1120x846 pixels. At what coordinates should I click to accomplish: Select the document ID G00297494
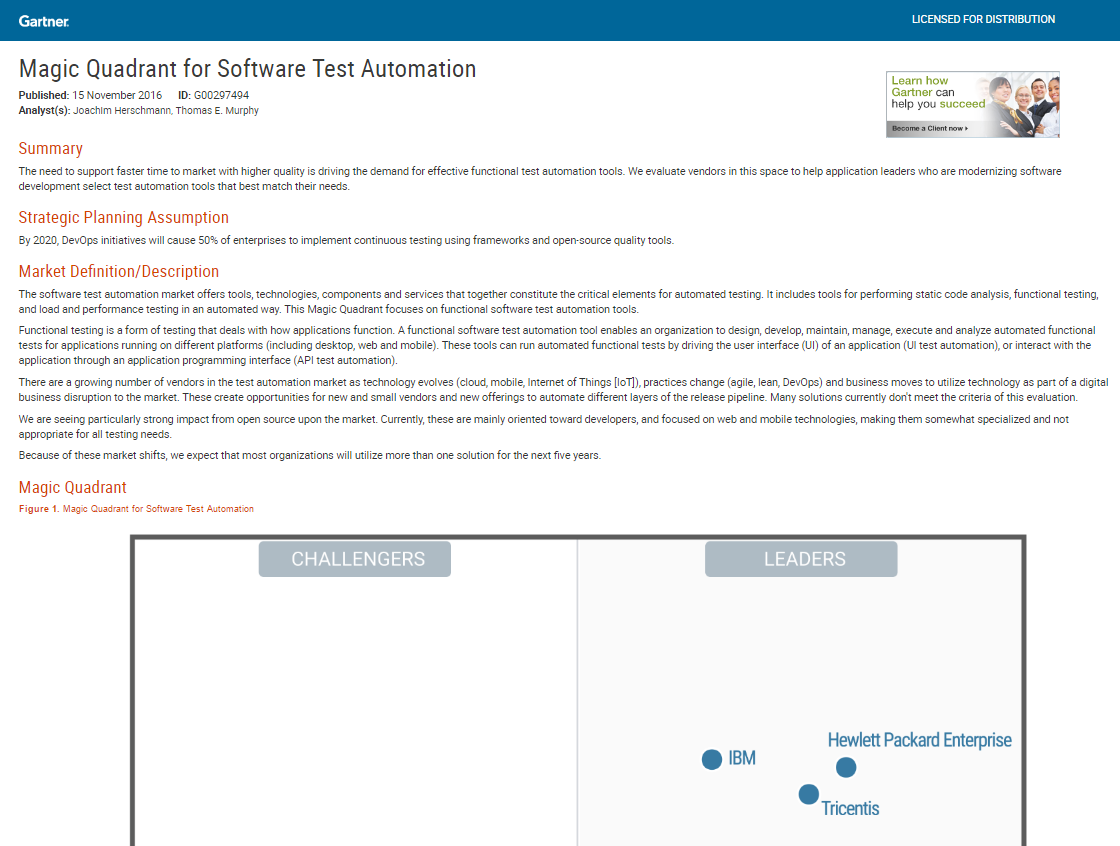click(221, 95)
